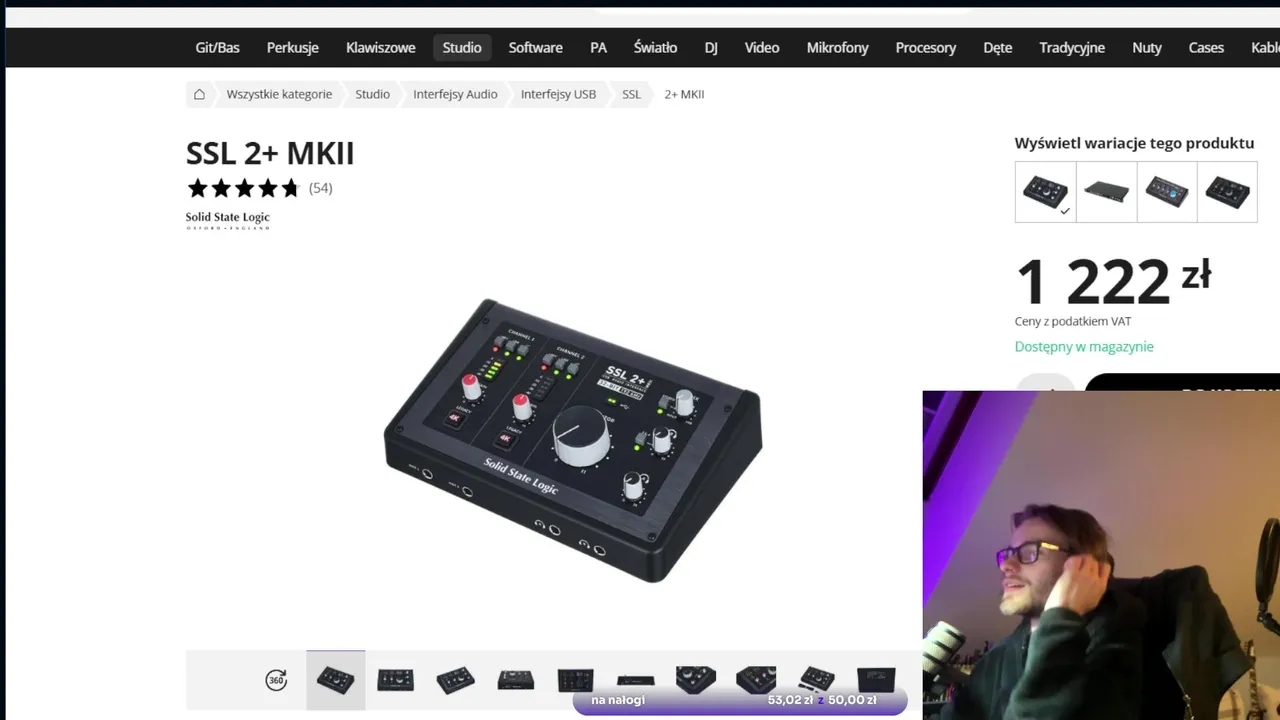Show the second gallery thumbnail, top view
This screenshot has width=1280, height=720.
click(396, 680)
